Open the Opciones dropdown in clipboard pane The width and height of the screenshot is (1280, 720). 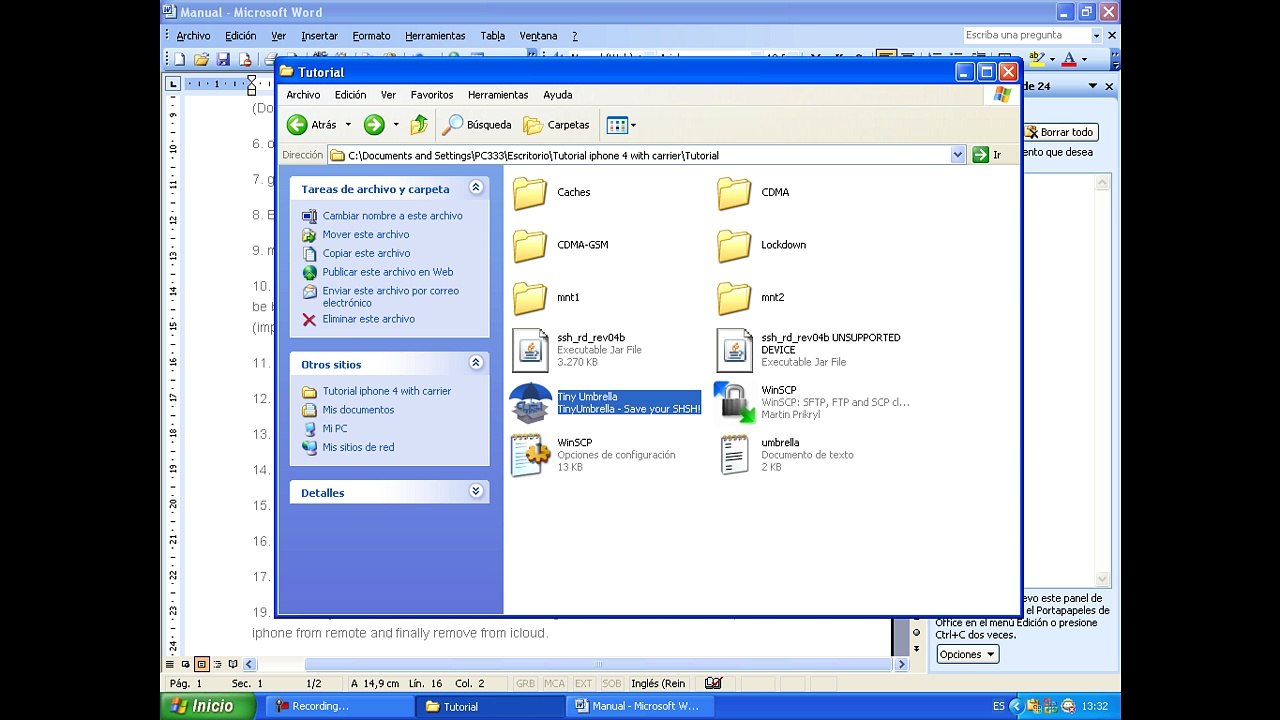(x=968, y=654)
